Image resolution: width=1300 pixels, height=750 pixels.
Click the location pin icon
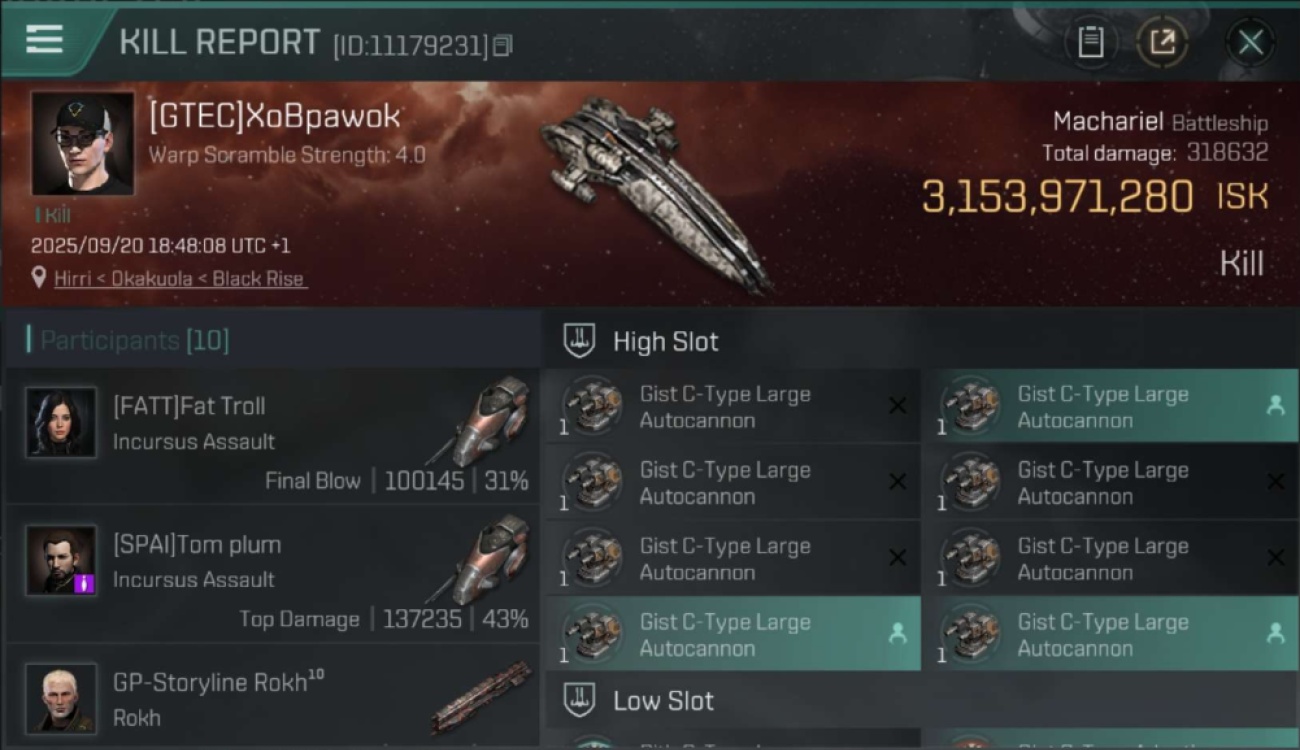(x=39, y=279)
